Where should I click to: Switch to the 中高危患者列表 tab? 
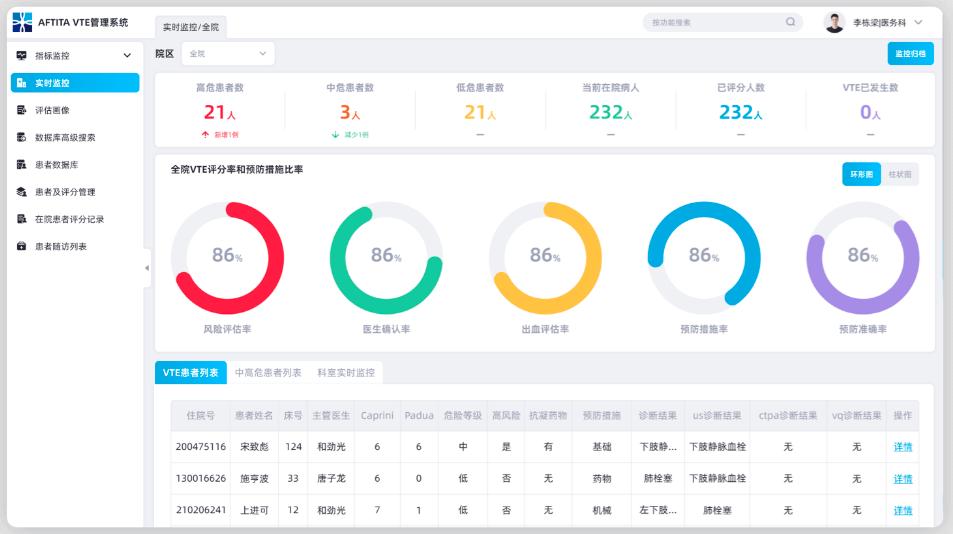coord(267,373)
